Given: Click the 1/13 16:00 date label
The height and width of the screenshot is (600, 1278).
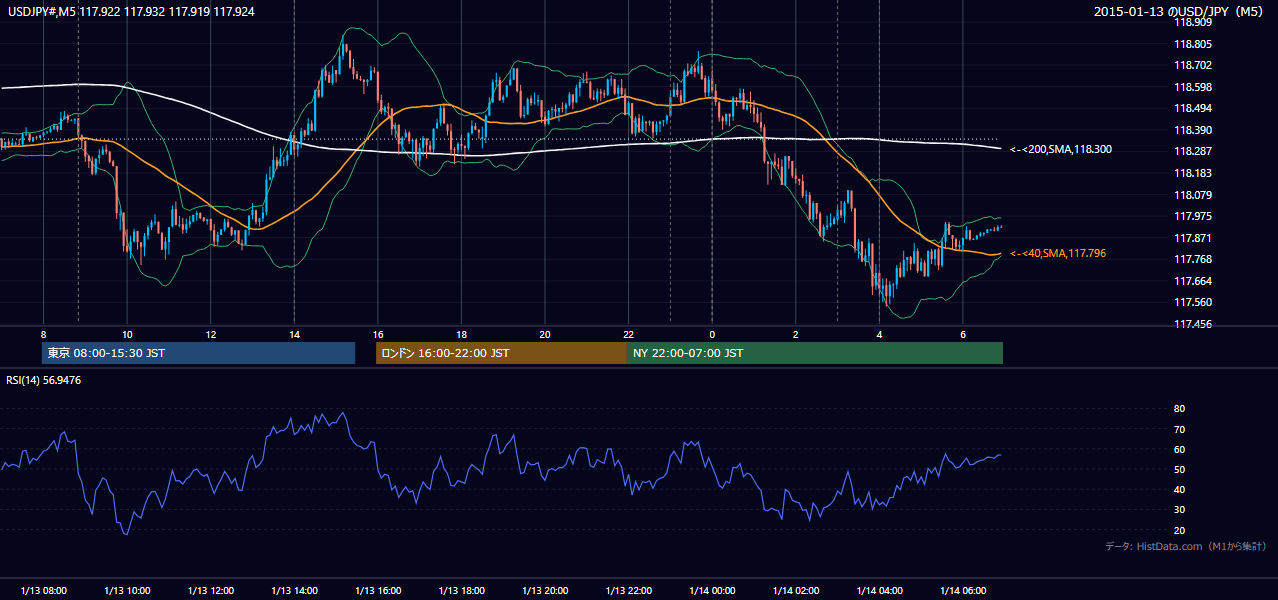Looking at the screenshot, I should pyautogui.click(x=377, y=590).
